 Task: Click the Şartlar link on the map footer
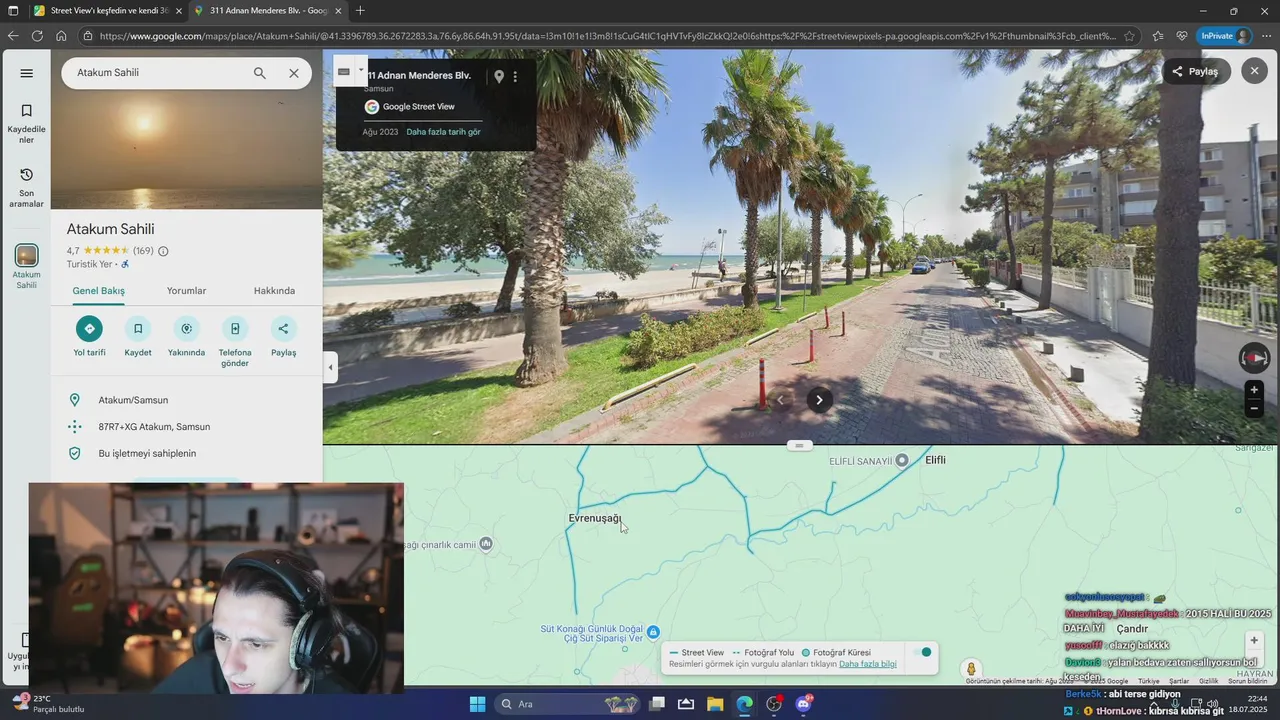click(1179, 681)
